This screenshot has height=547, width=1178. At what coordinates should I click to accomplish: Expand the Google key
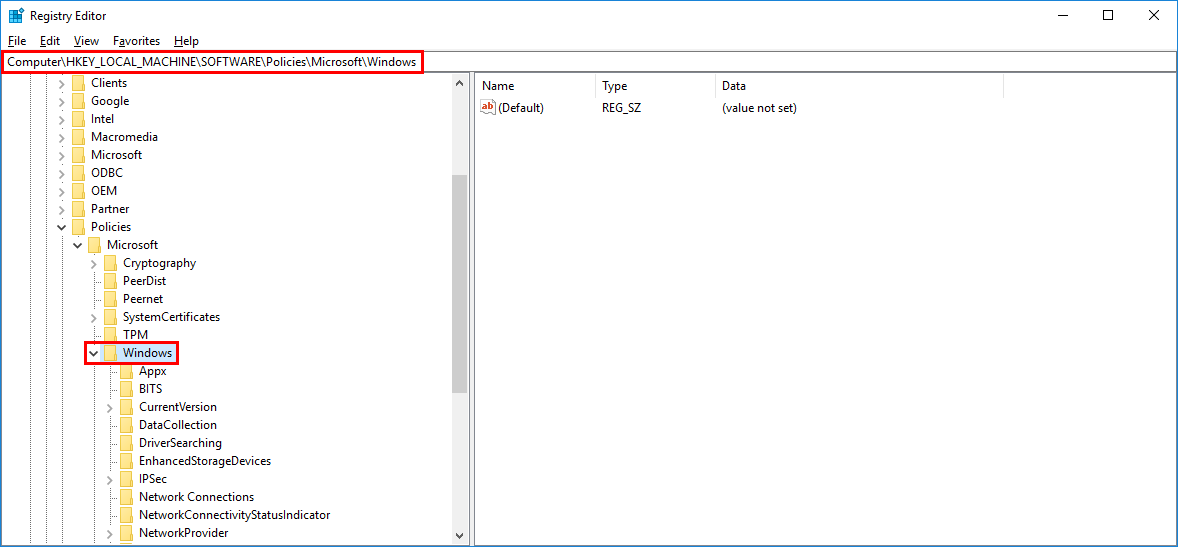point(62,101)
